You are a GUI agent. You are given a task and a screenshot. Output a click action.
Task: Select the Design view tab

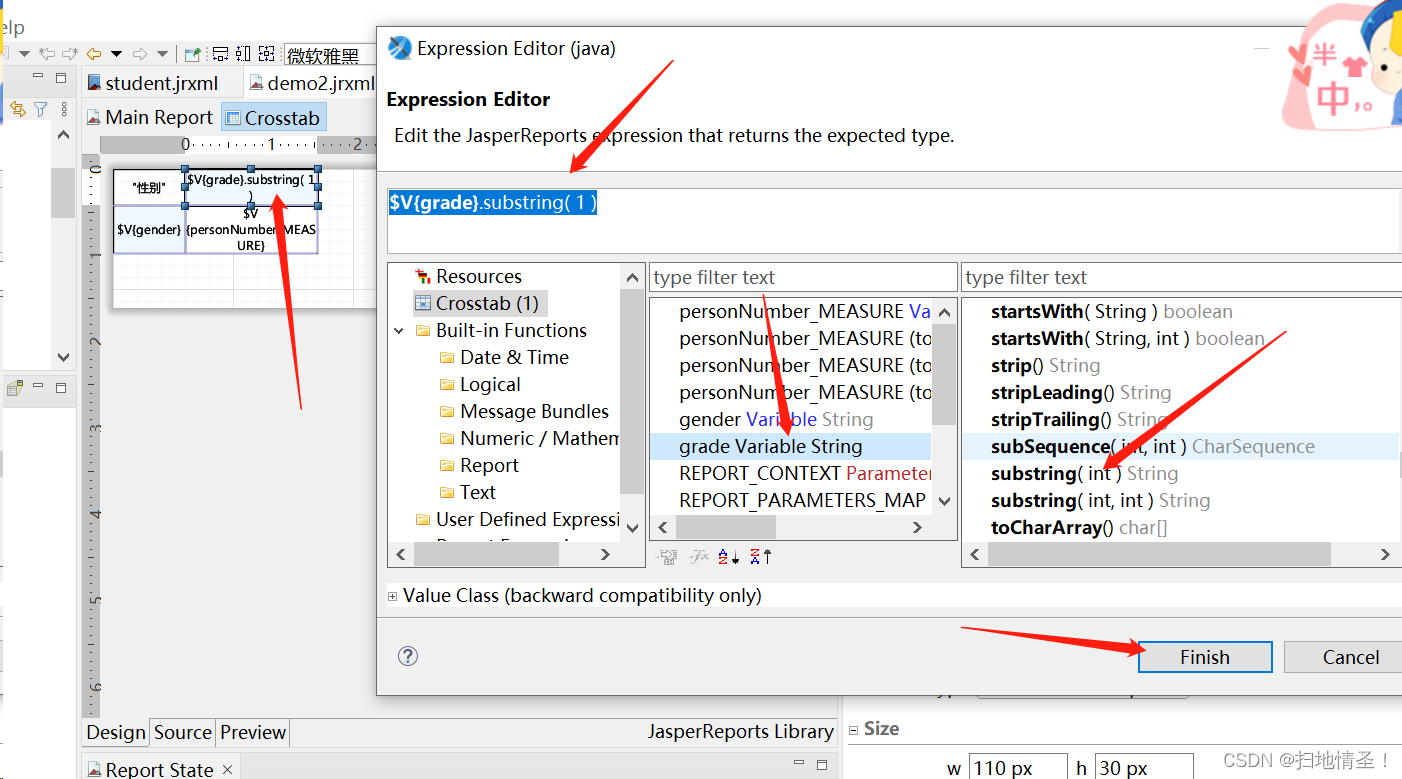click(116, 732)
